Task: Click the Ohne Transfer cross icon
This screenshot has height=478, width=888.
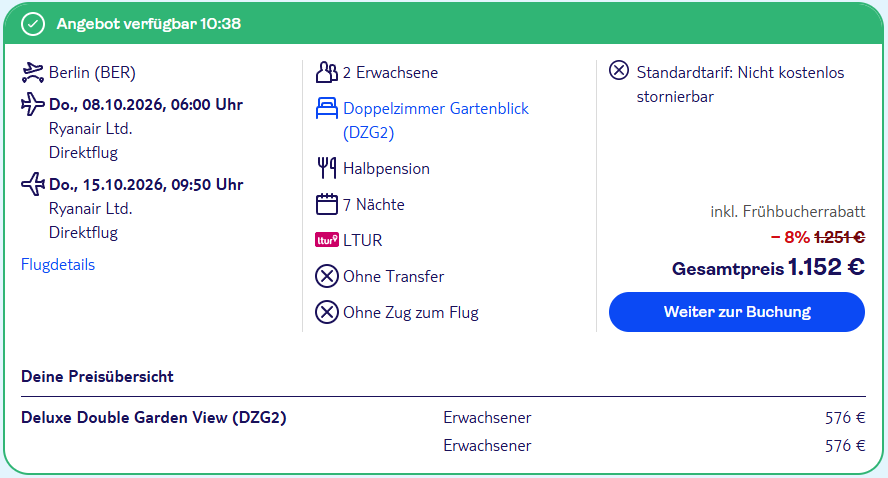Action: 327,276
